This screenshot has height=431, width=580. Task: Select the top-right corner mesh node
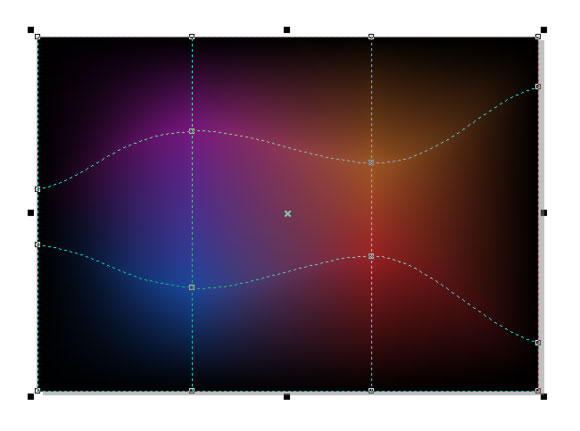click(x=538, y=37)
